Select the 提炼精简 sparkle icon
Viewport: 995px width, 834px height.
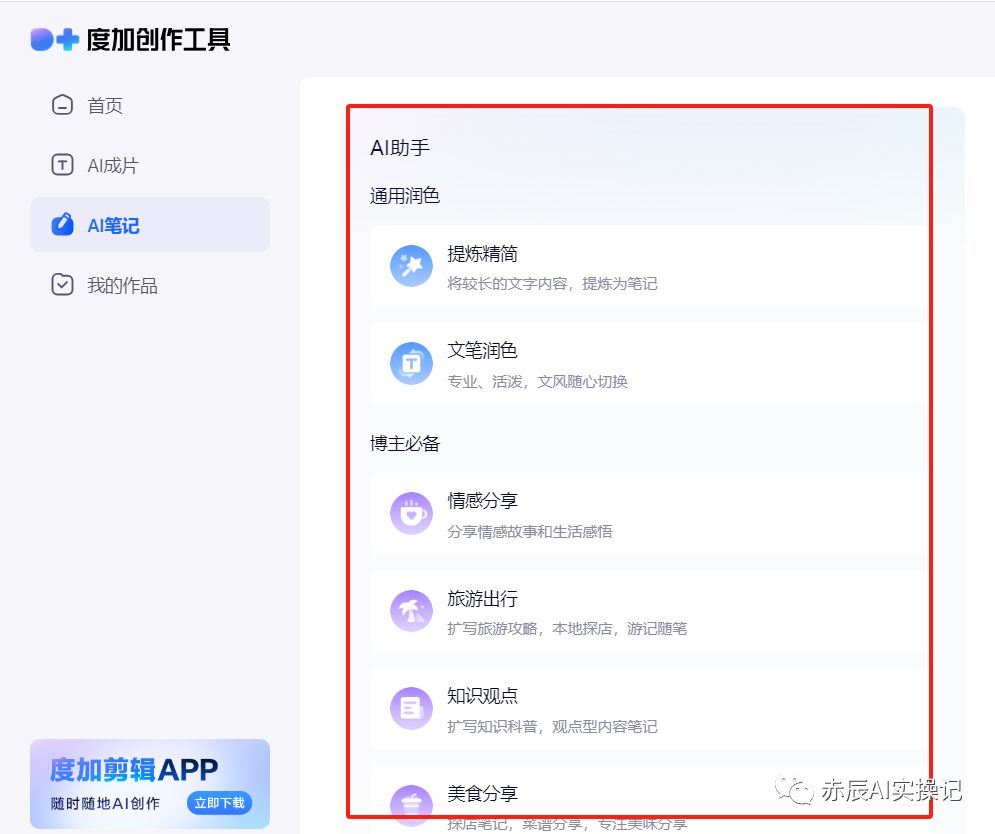[x=411, y=266]
